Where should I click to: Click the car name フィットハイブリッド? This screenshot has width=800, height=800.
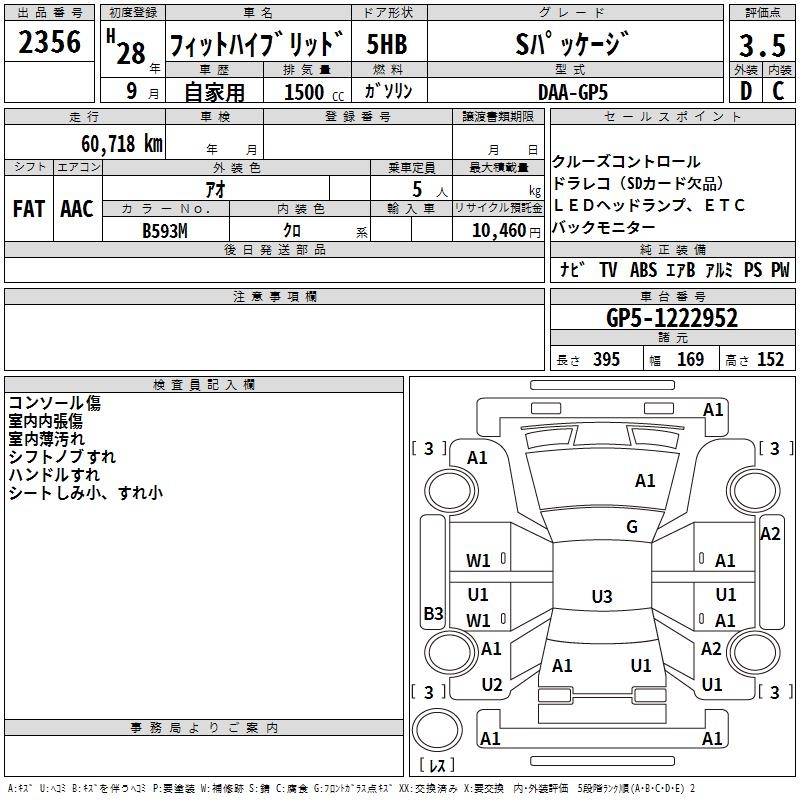click(x=257, y=43)
